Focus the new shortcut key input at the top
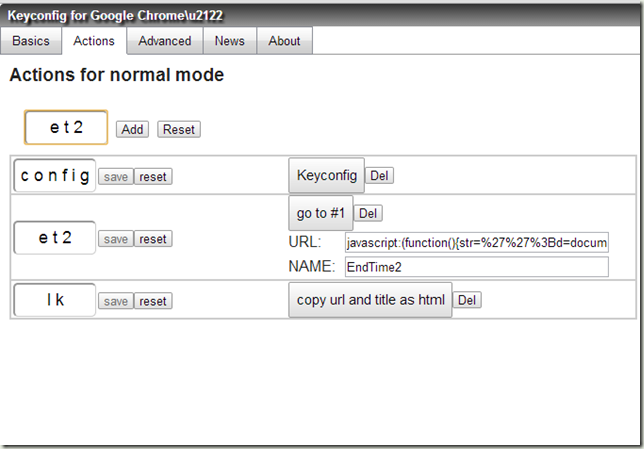The width and height of the screenshot is (644, 449). coord(66,127)
